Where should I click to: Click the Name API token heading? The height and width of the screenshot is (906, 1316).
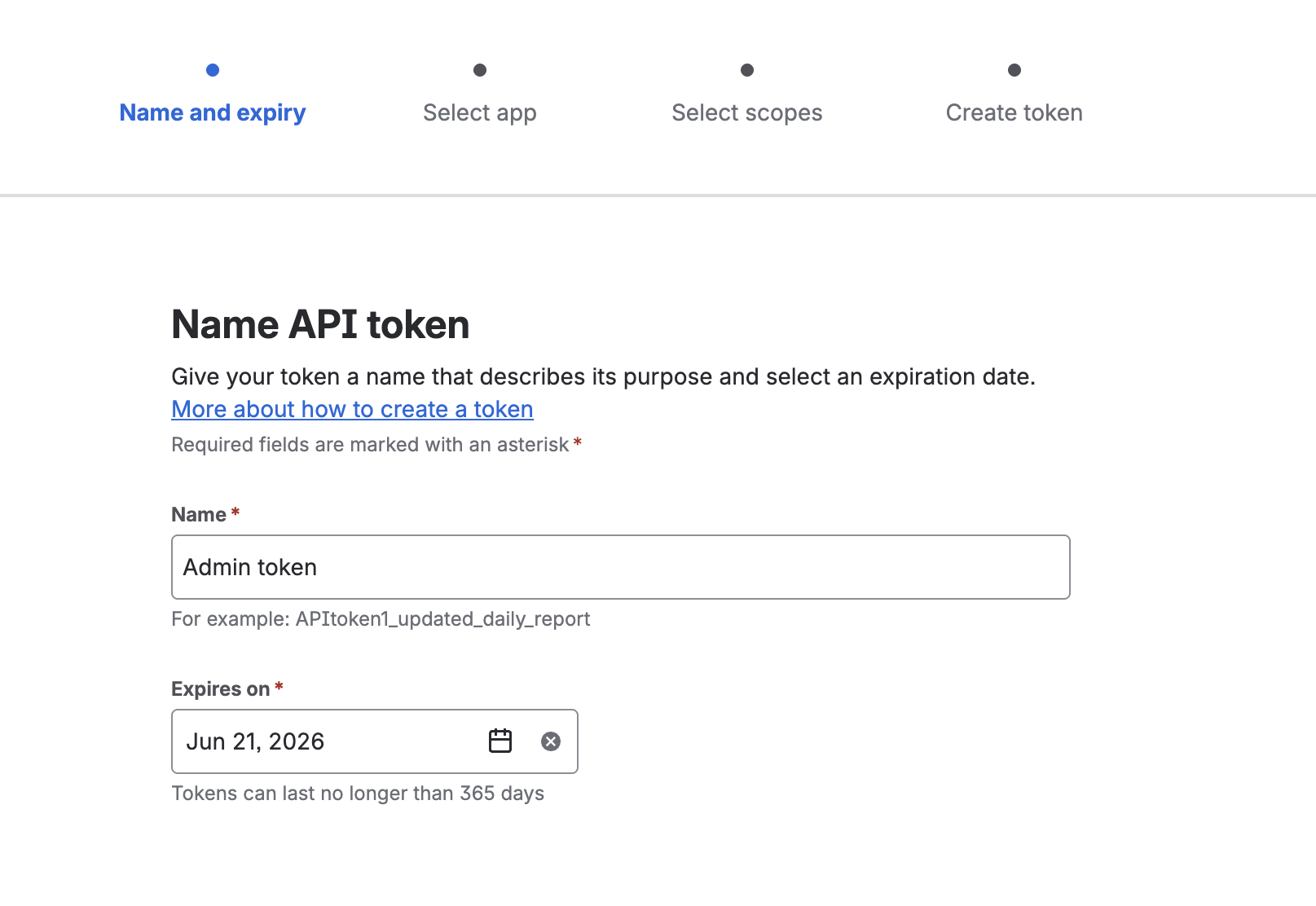click(320, 324)
